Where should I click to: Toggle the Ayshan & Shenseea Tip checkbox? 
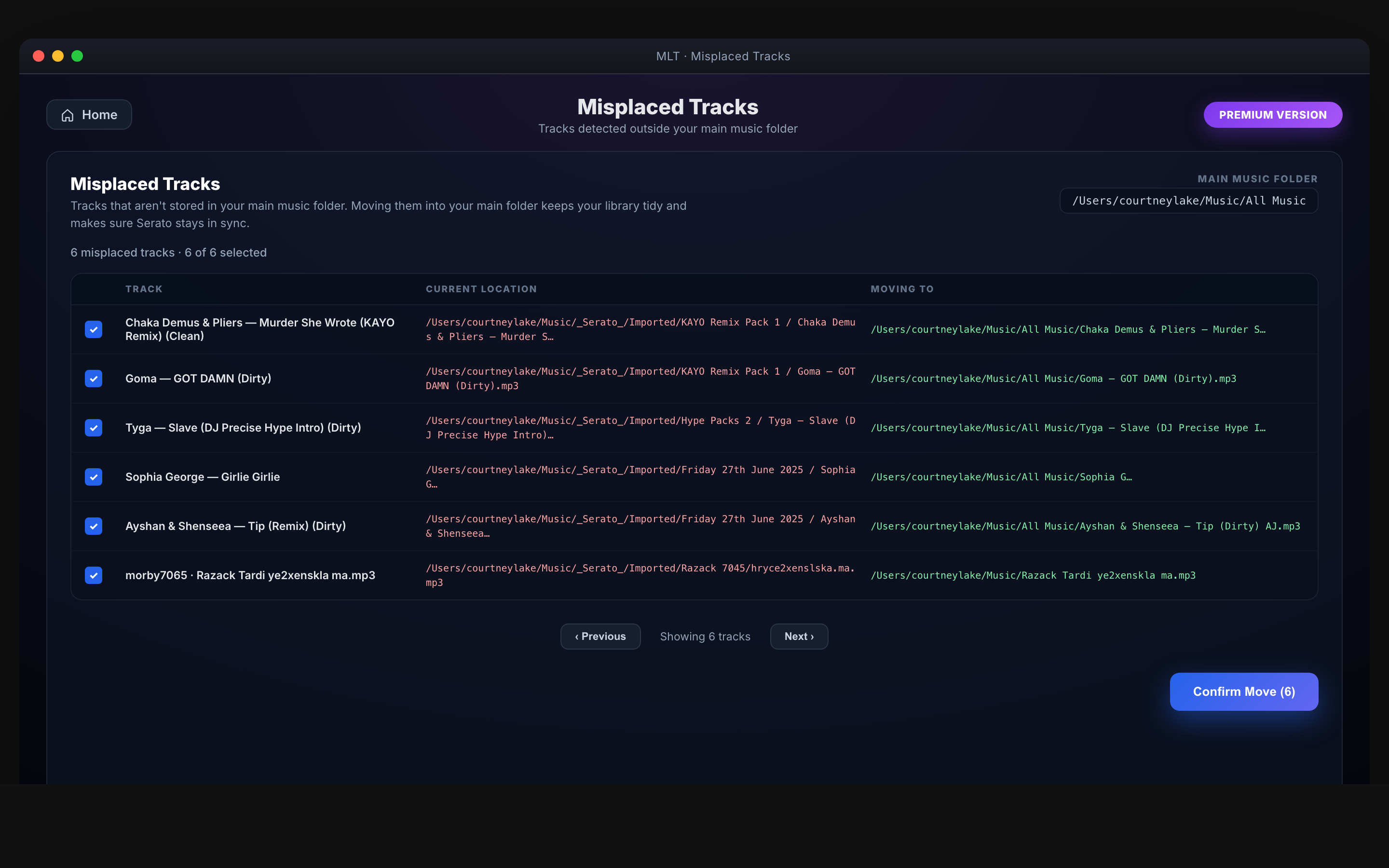[94, 527]
